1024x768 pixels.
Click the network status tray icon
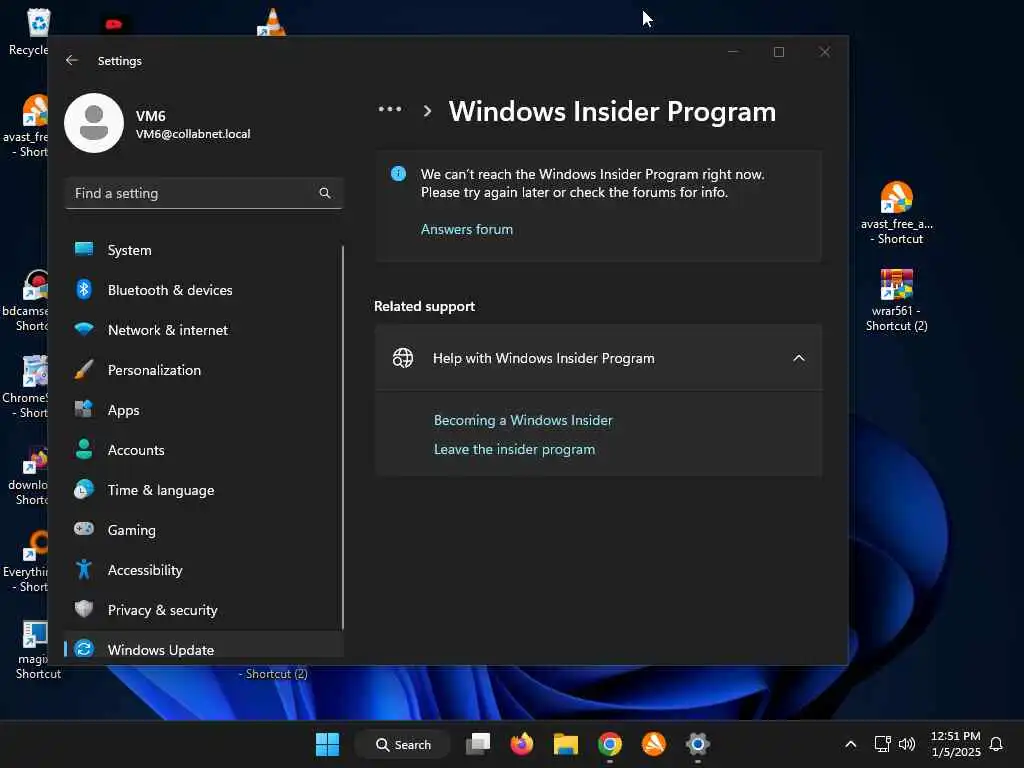pos(882,744)
